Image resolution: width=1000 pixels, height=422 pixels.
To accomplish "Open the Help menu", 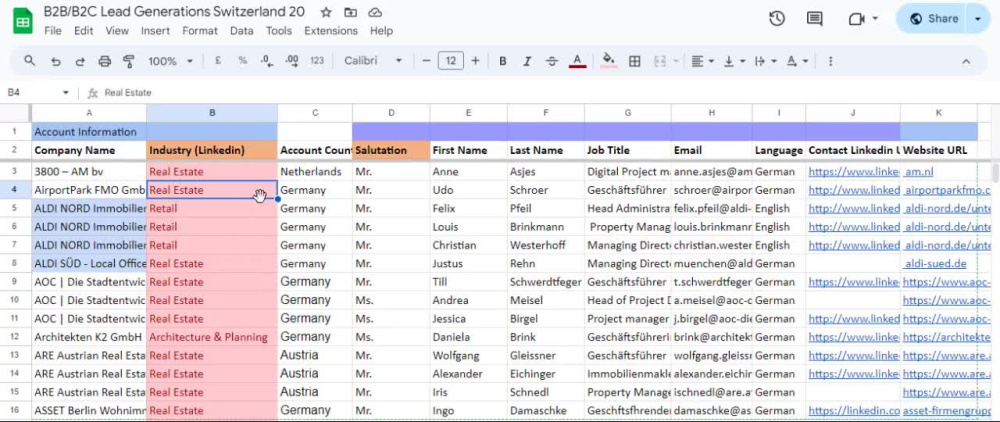I will pyautogui.click(x=381, y=31).
